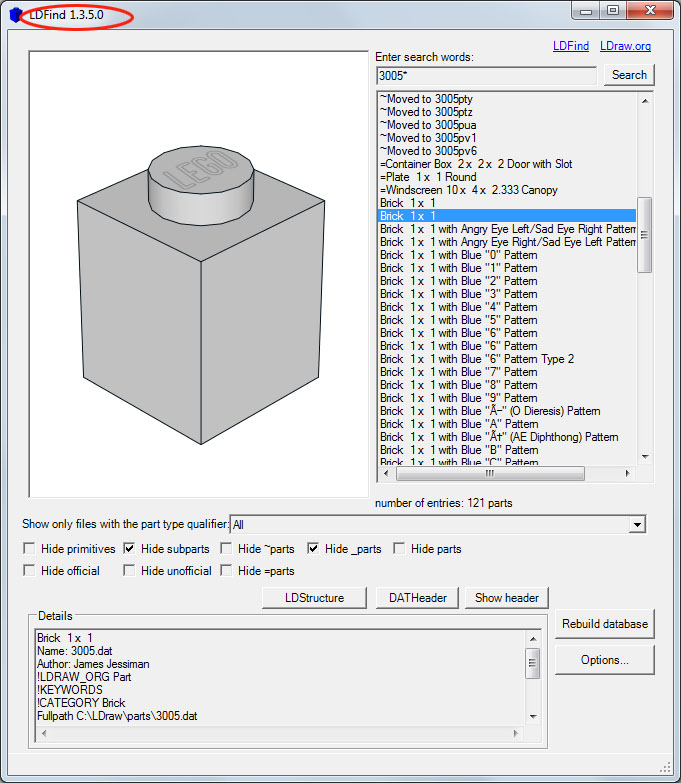Viewport: 681px width, 783px height.
Task: Open the Options... dialog
Action: click(x=605, y=660)
